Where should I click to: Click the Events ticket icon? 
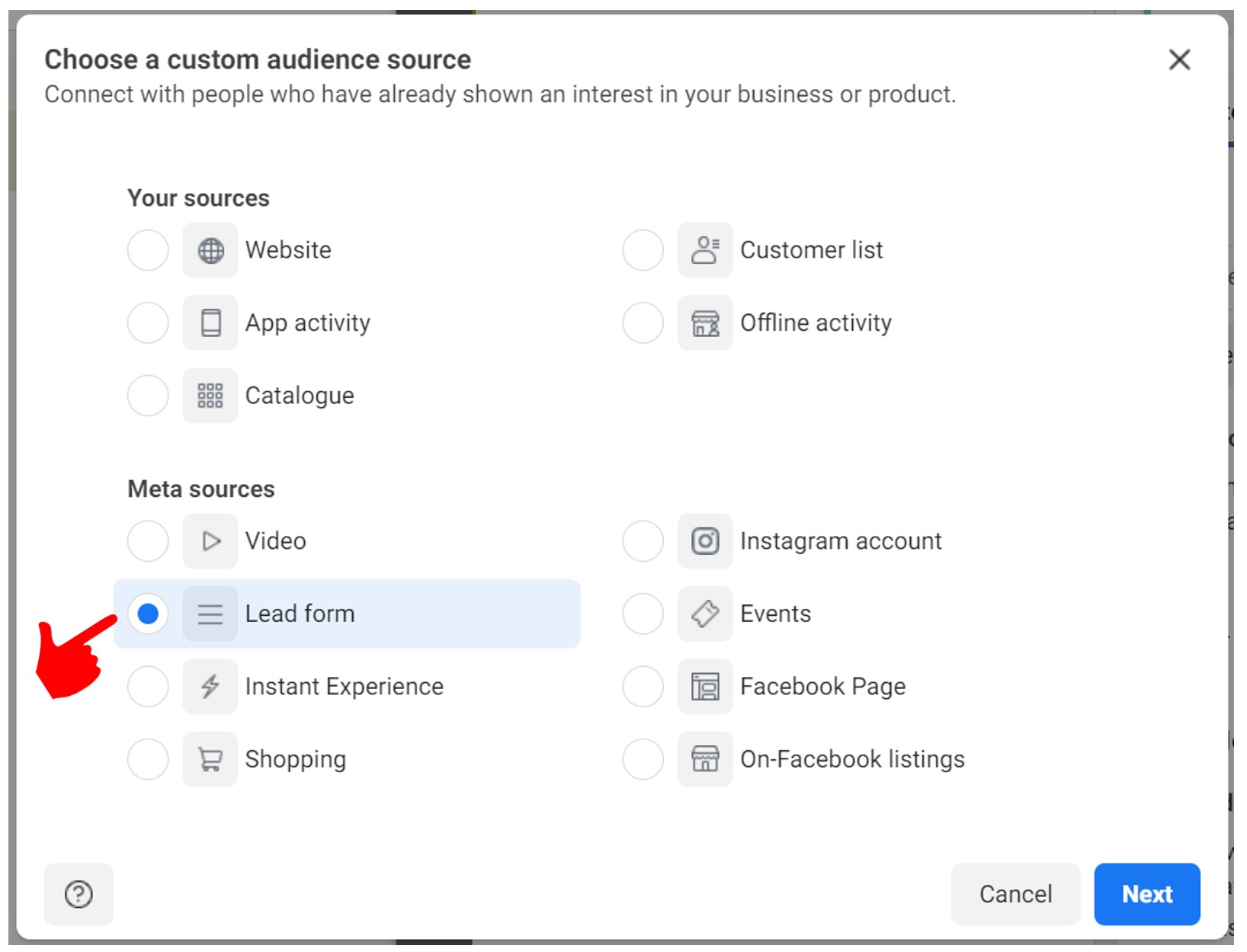705,614
